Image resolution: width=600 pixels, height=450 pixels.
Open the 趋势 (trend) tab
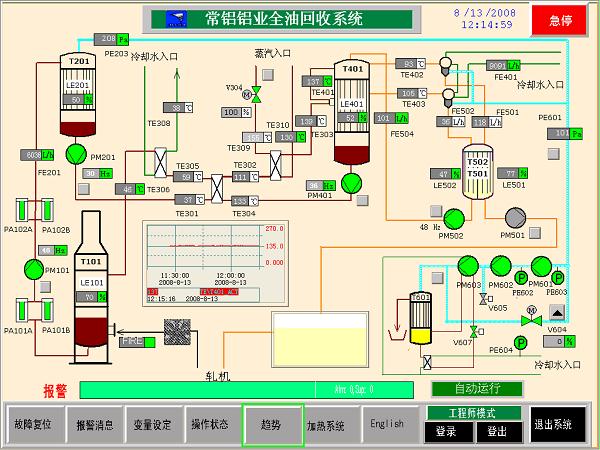pyautogui.click(x=272, y=424)
